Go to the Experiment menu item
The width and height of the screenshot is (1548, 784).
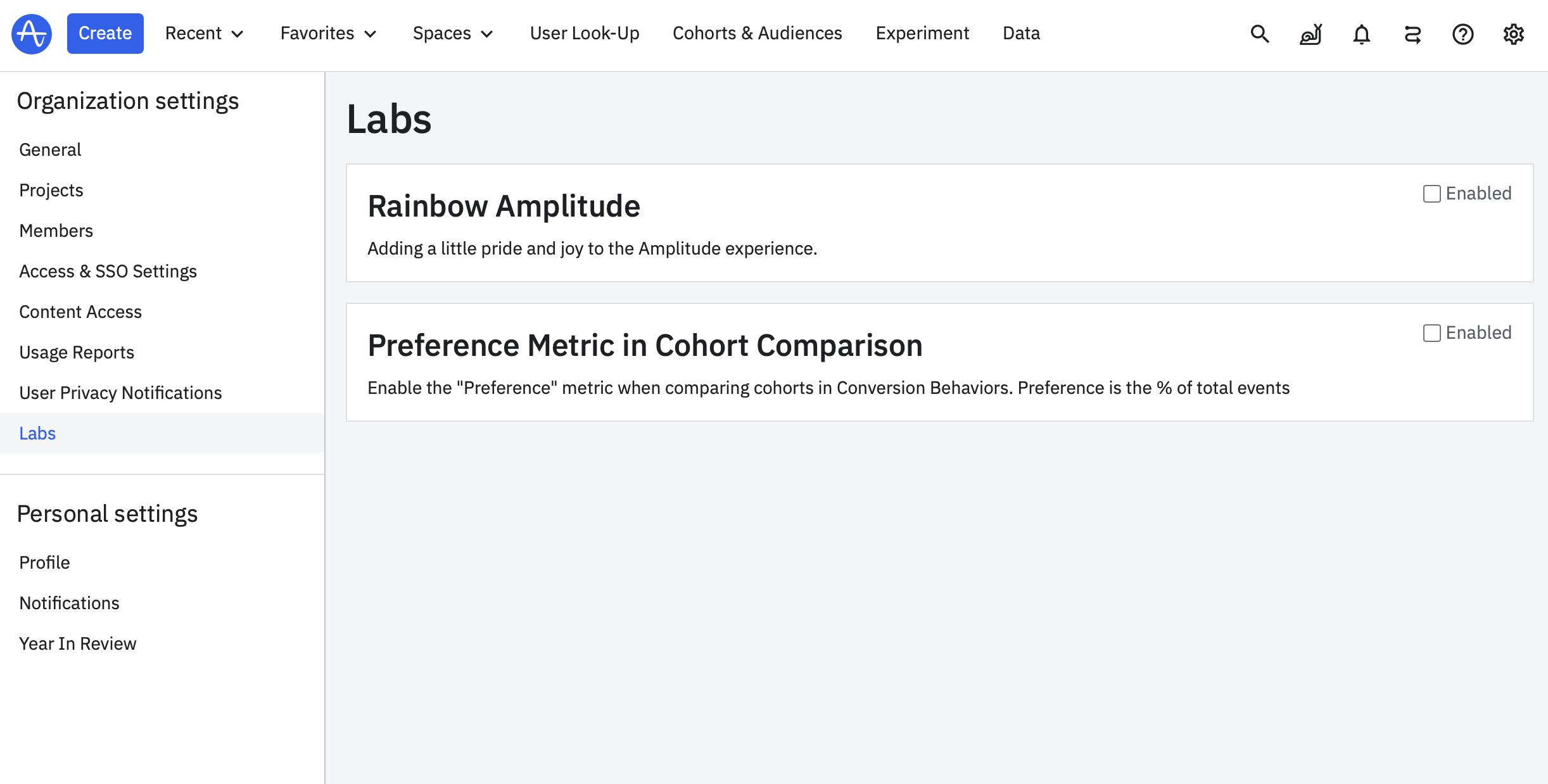pyautogui.click(x=922, y=34)
